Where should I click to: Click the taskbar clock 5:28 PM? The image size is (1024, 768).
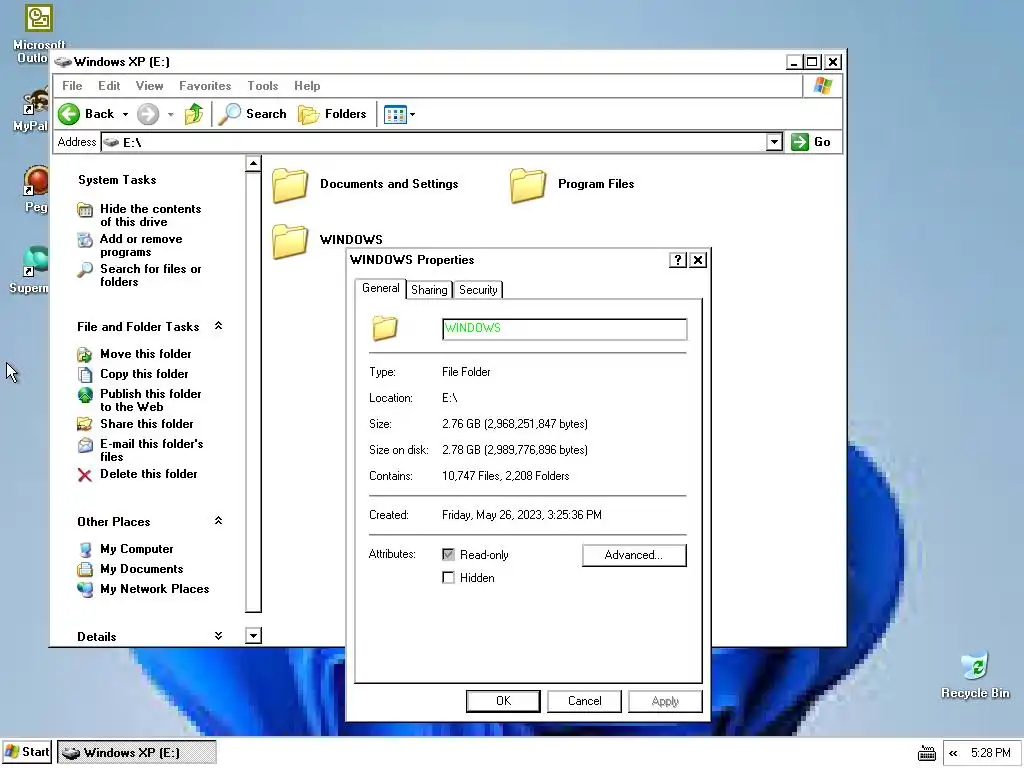coord(990,754)
